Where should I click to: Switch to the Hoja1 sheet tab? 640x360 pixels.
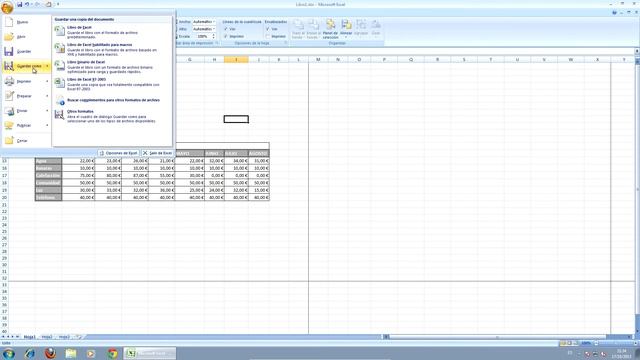(29, 337)
